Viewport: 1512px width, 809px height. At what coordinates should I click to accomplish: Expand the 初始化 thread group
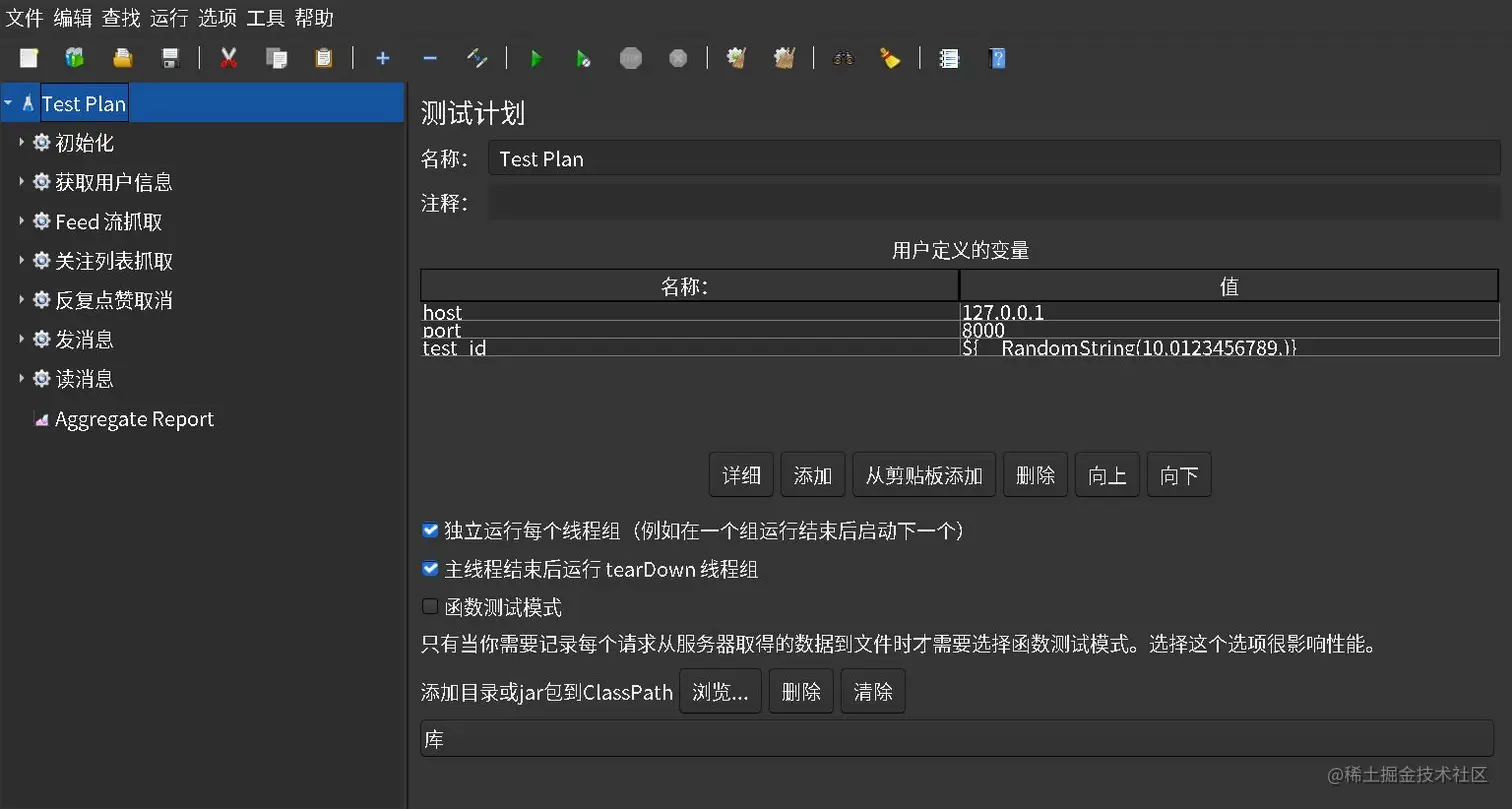(x=22, y=142)
